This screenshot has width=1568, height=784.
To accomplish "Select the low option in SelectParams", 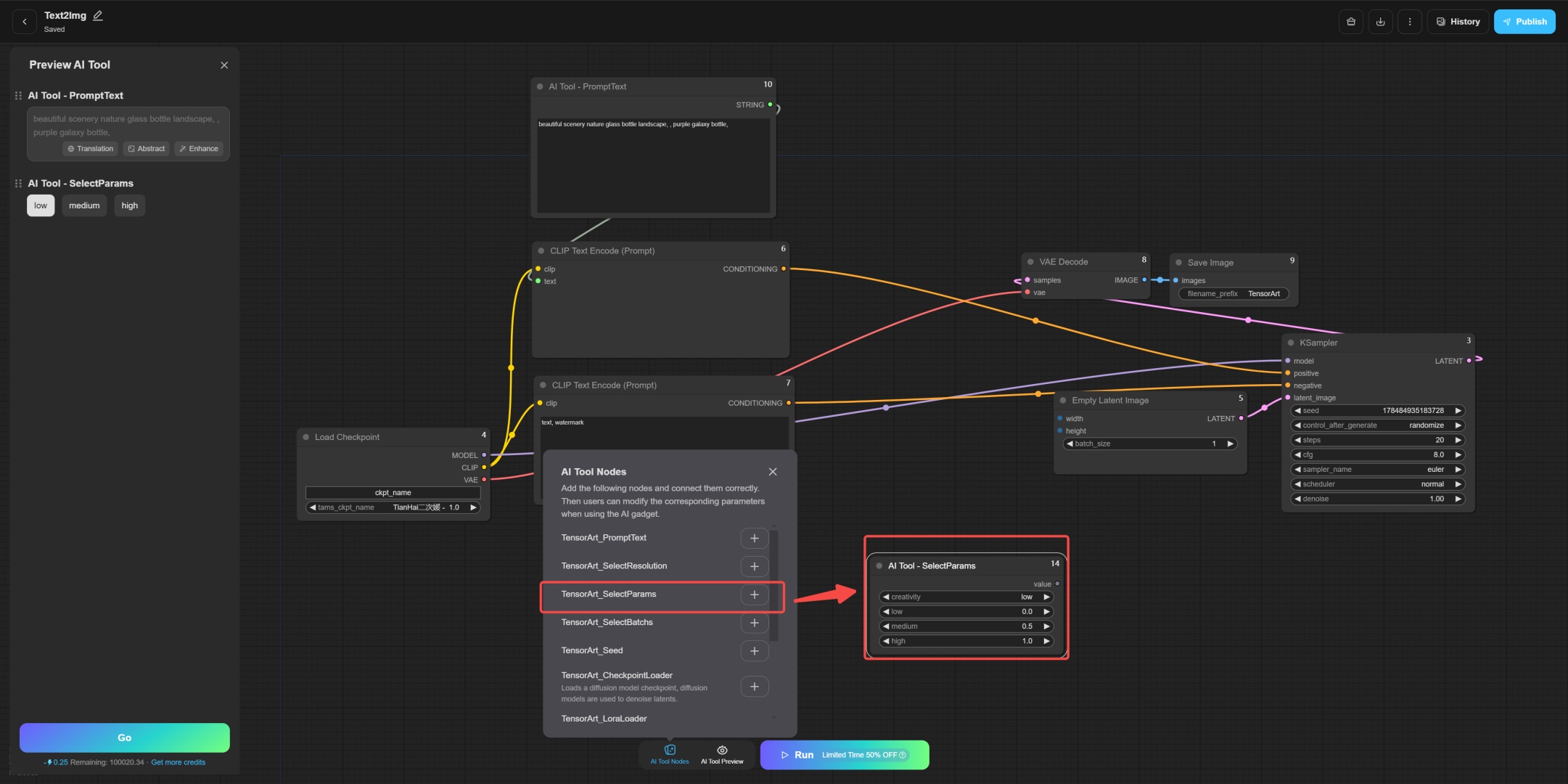I will (x=41, y=205).
